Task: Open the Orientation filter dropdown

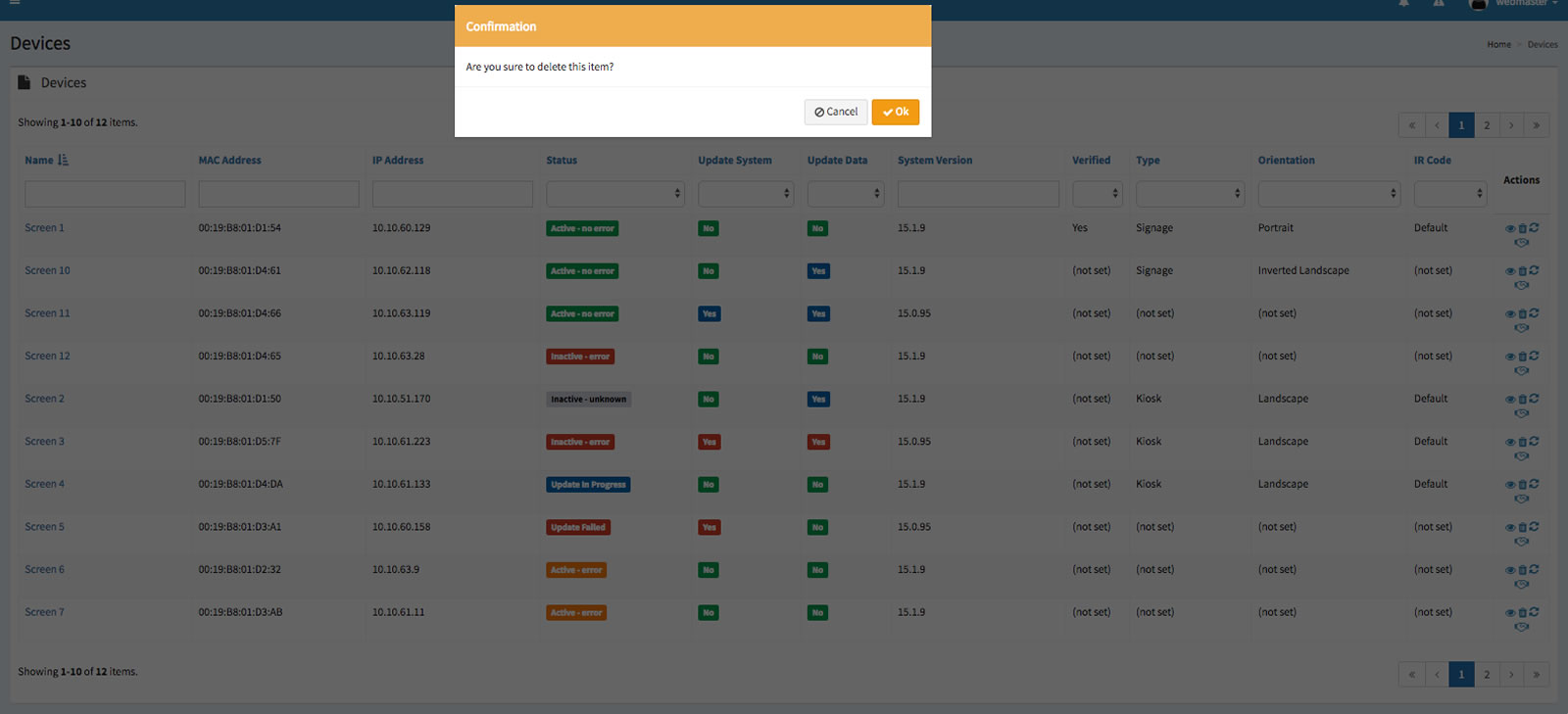Action: [x=1328, y=194]
